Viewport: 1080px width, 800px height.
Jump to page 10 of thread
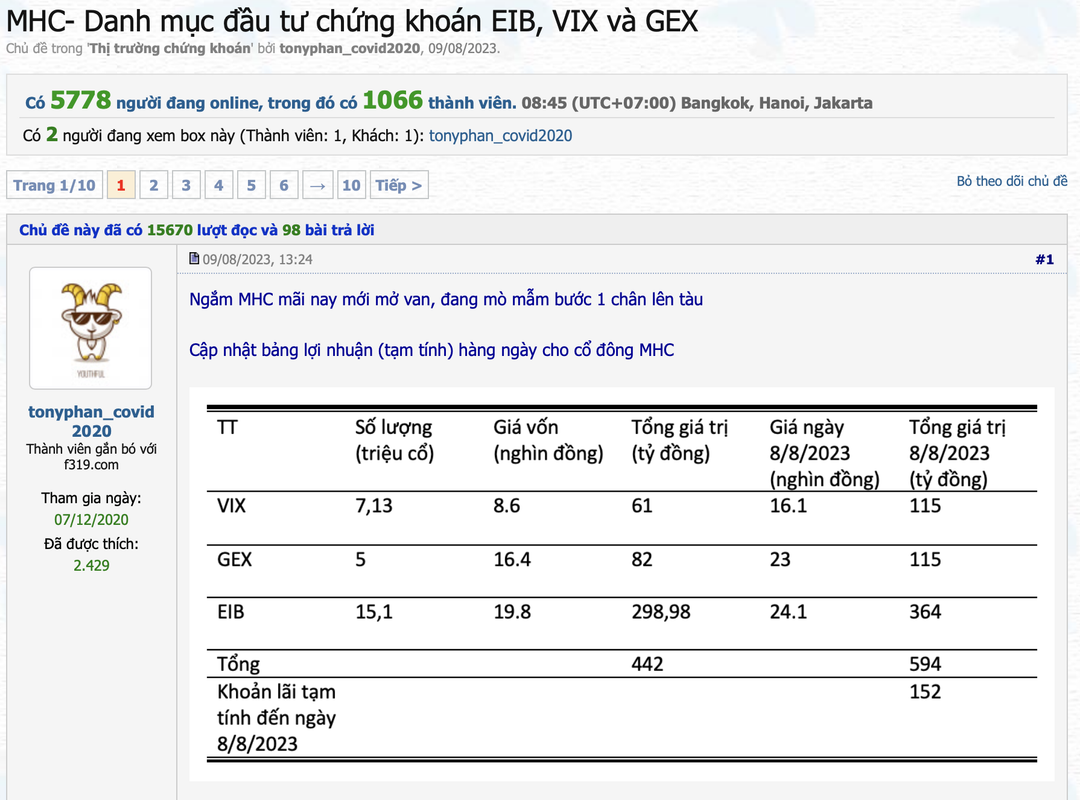(351, 185)
